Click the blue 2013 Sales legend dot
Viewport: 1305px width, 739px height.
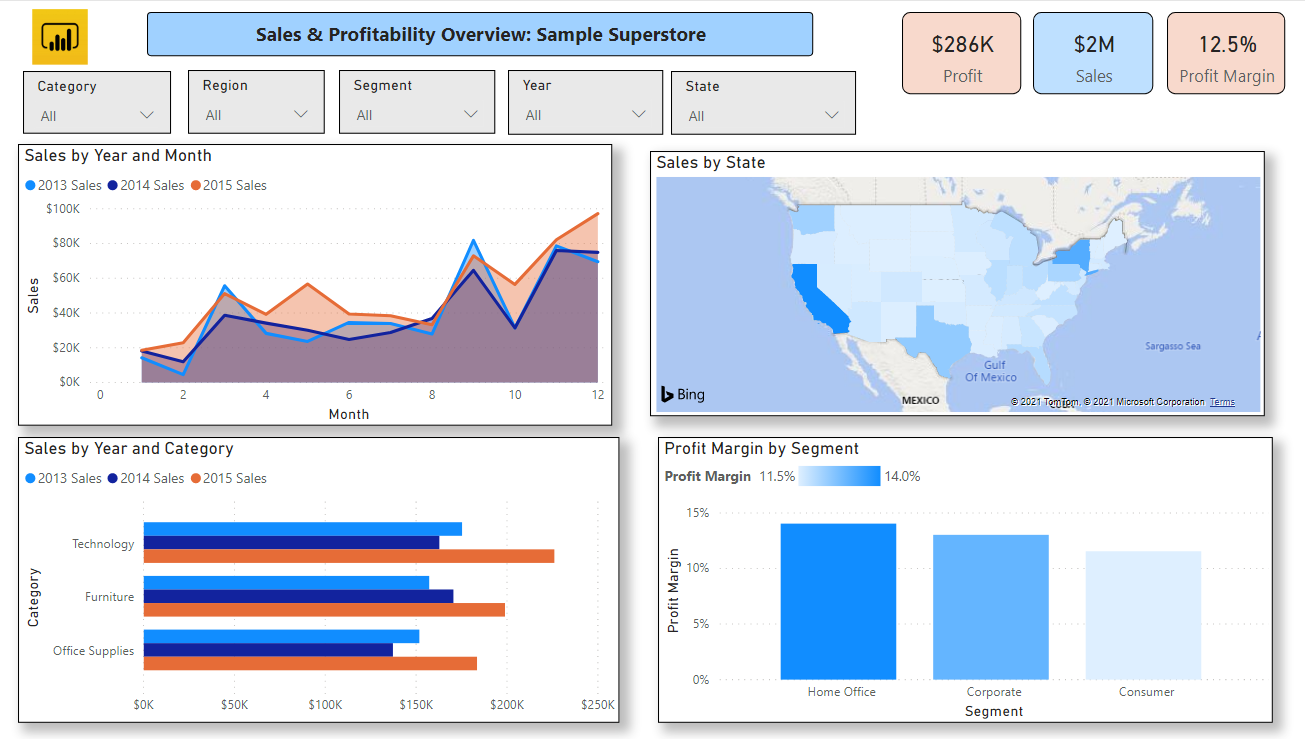31,185
